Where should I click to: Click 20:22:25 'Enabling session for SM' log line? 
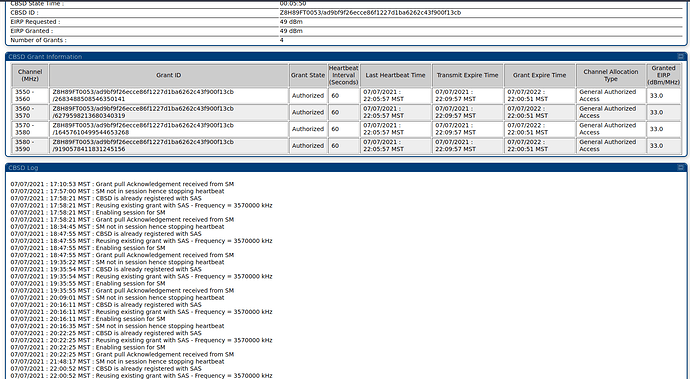point(88,347)
